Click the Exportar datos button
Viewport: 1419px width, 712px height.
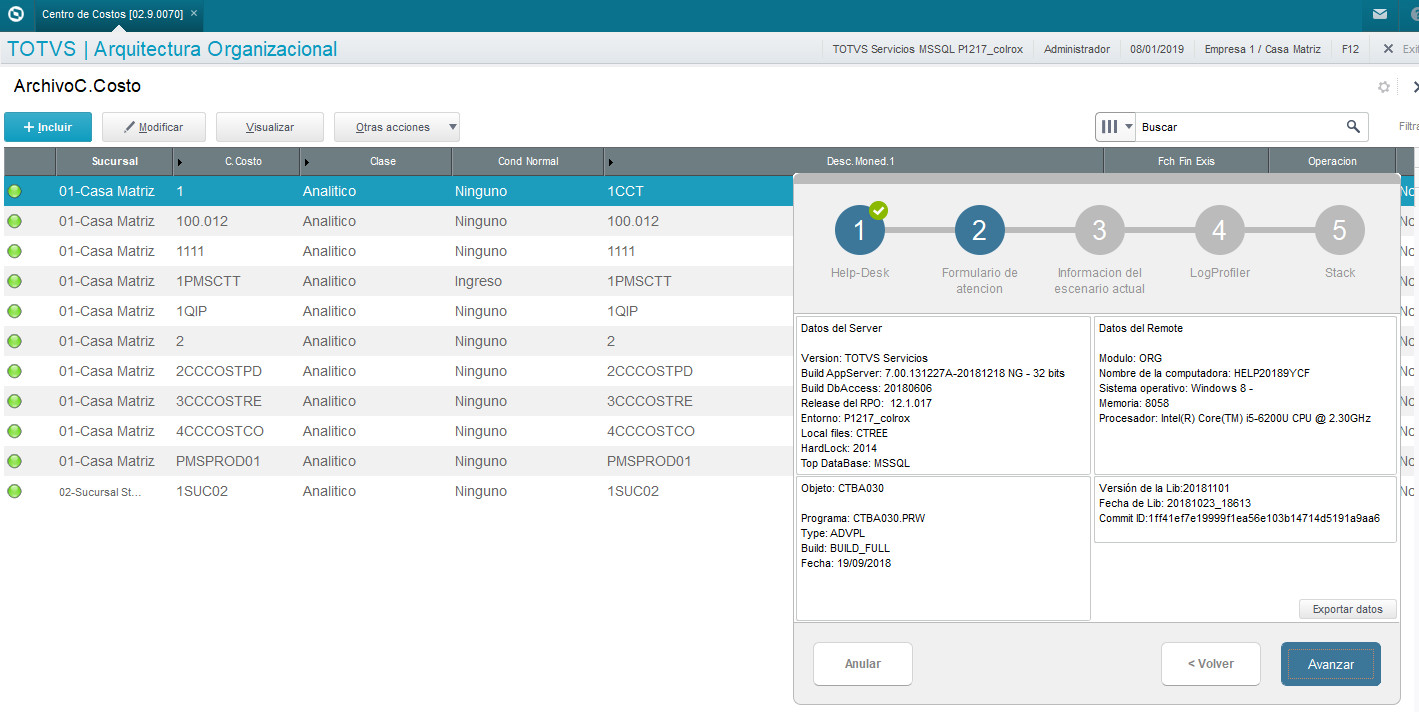(1347, 609)
